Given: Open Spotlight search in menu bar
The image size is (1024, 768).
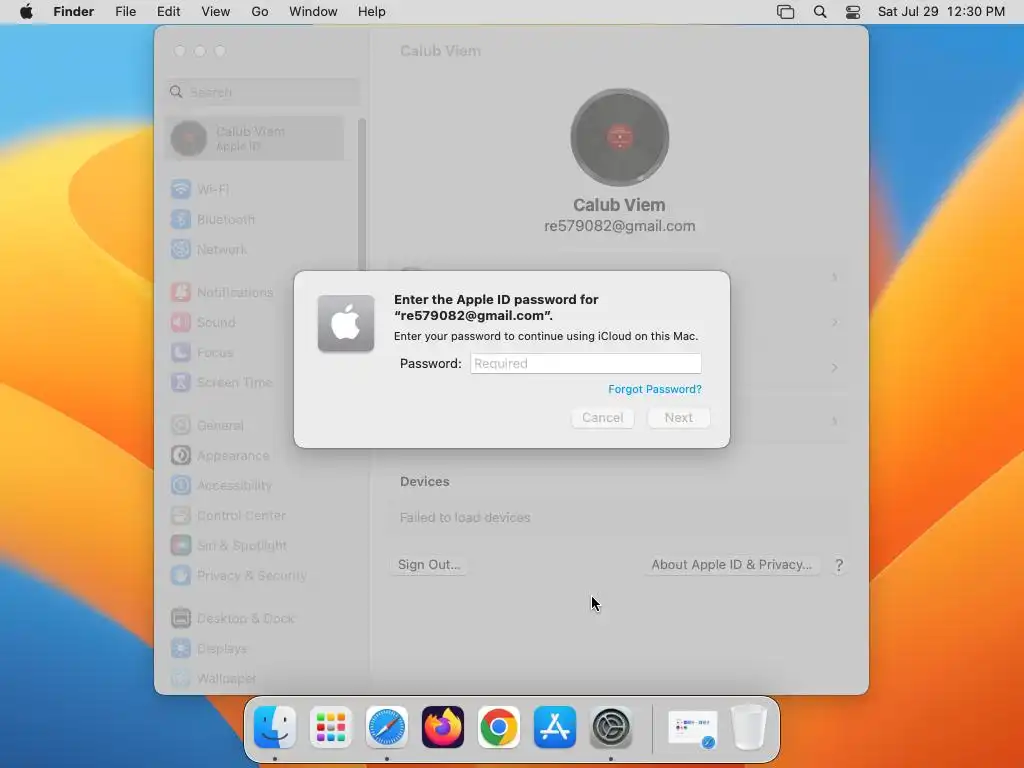Looking at the screenshot, I should coord(820,12).
